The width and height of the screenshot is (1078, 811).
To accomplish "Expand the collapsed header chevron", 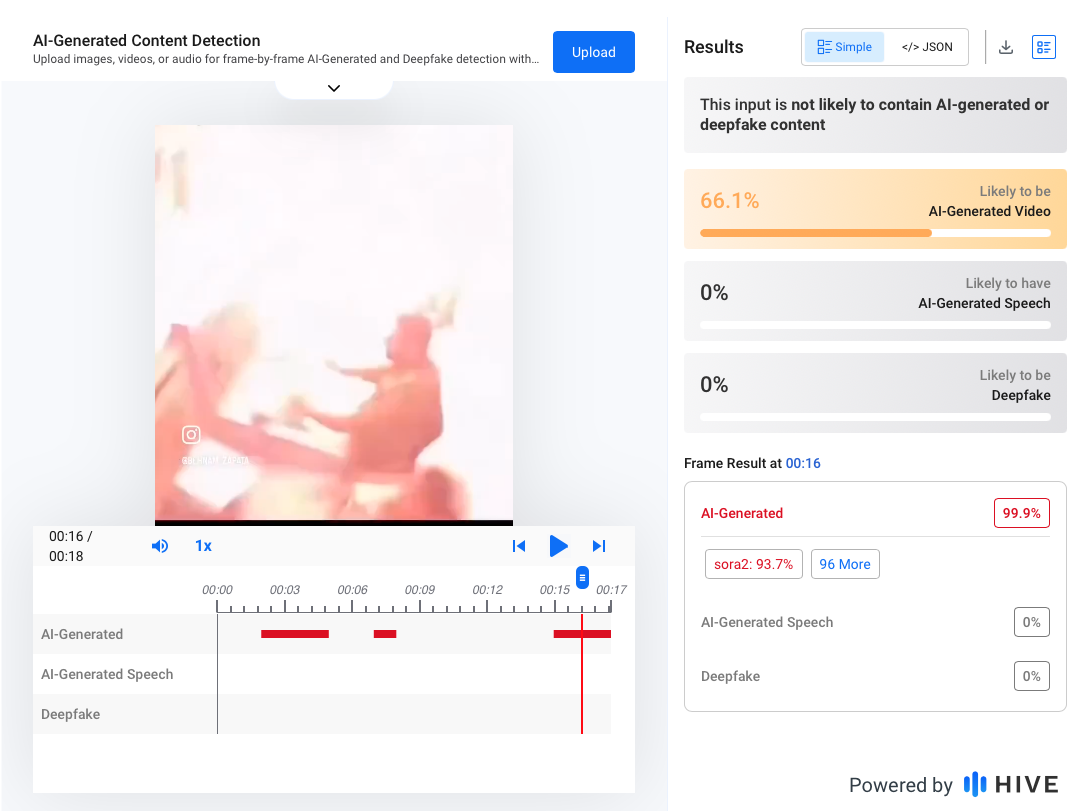I will (x=334, y=88).
